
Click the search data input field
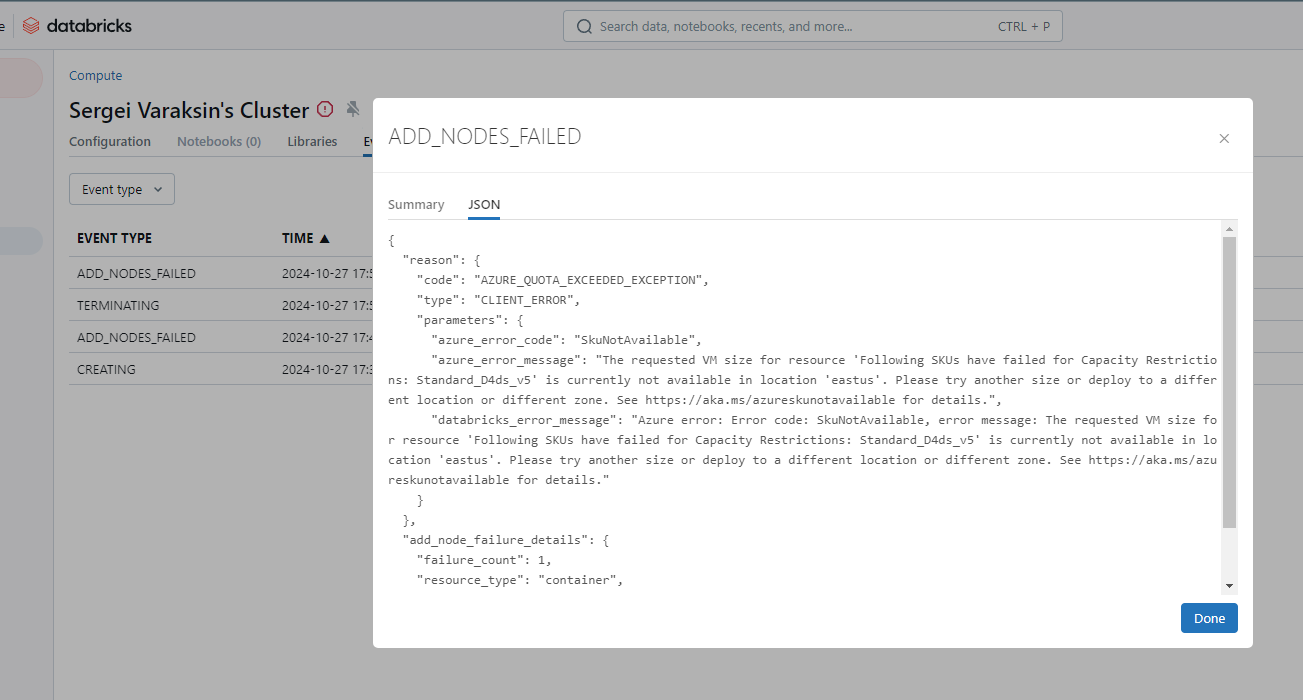point(812,27)
